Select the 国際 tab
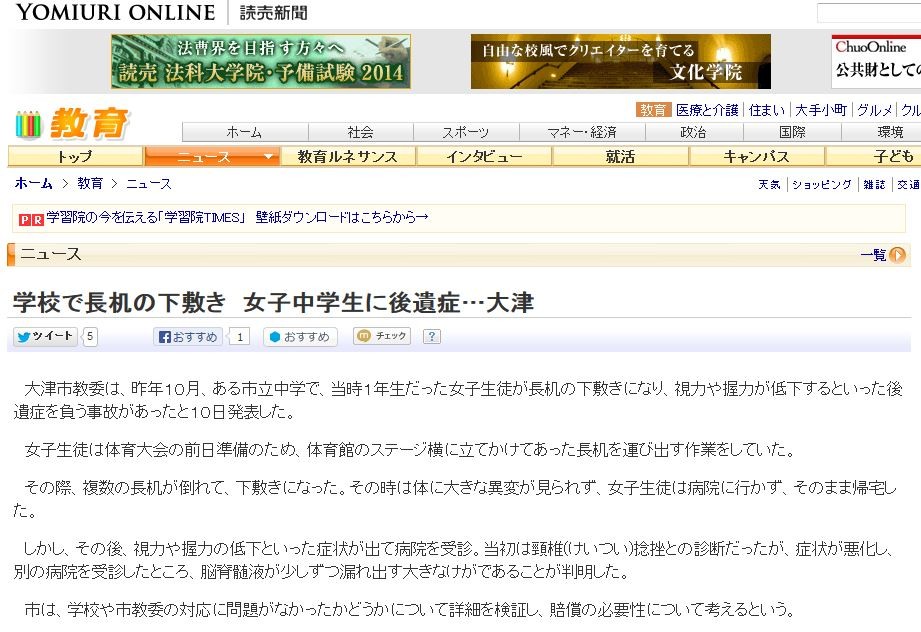 click(792, 132)
